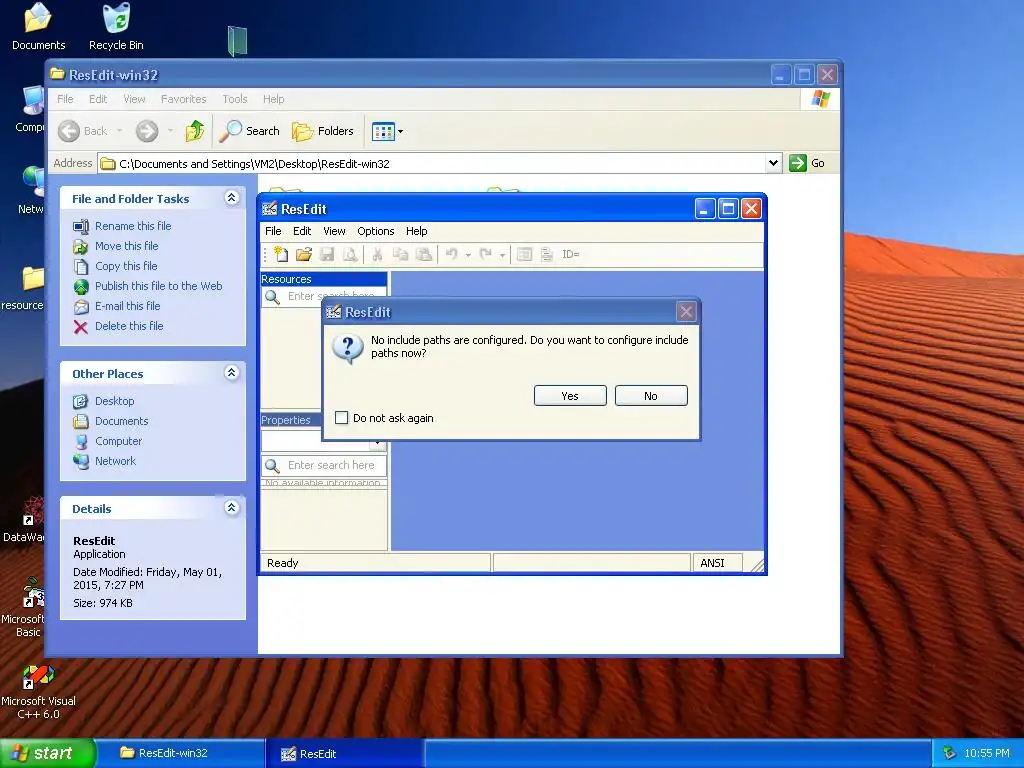Click the Paste icon in ResEdit toolbar
This screenshot has width=1024, height=768.
tap(424, 254)
